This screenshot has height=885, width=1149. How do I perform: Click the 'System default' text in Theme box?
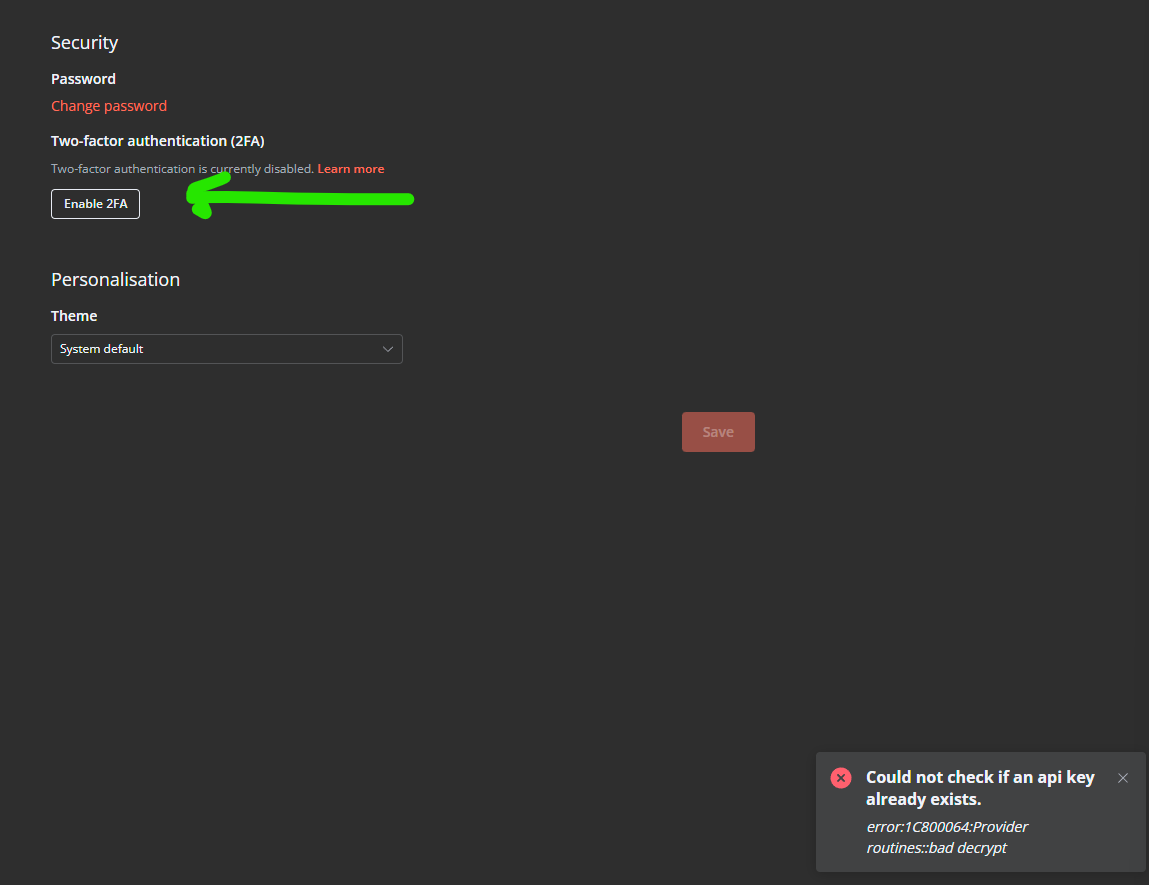[x=101, y=349]
